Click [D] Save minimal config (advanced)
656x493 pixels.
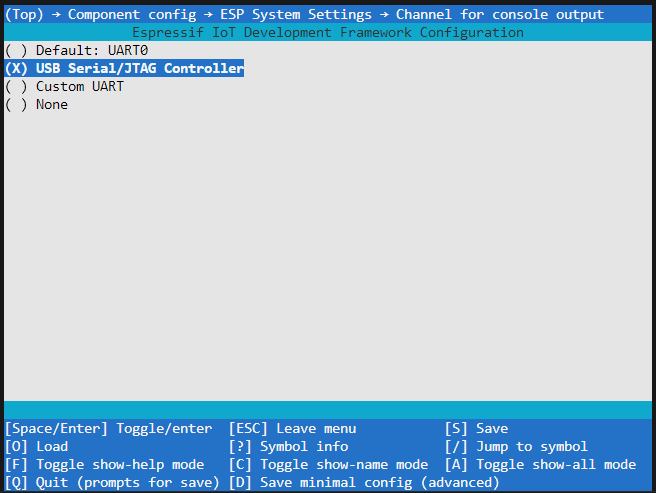tap(364, 483)
